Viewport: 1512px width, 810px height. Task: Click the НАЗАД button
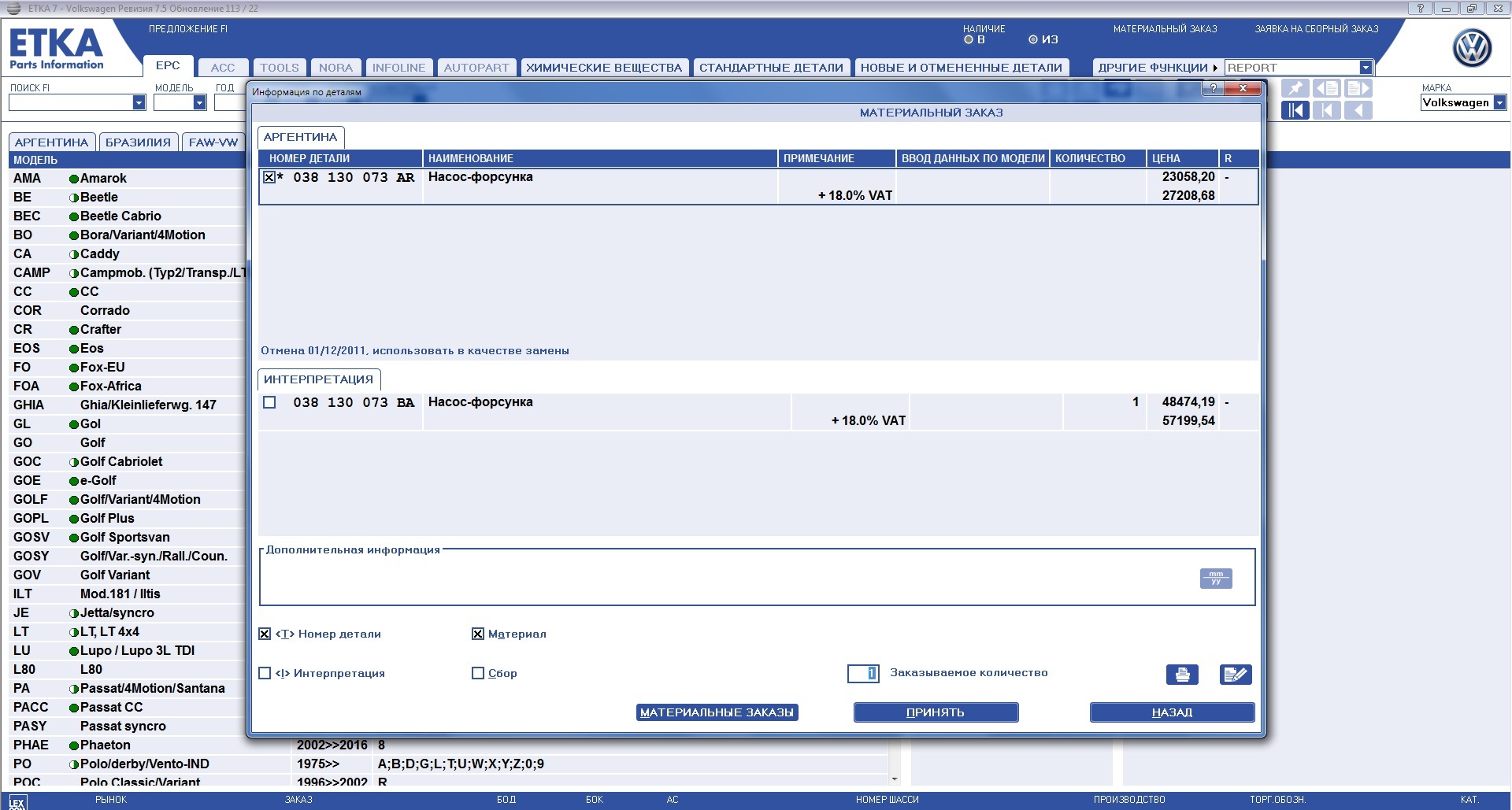click(1172, 712)
